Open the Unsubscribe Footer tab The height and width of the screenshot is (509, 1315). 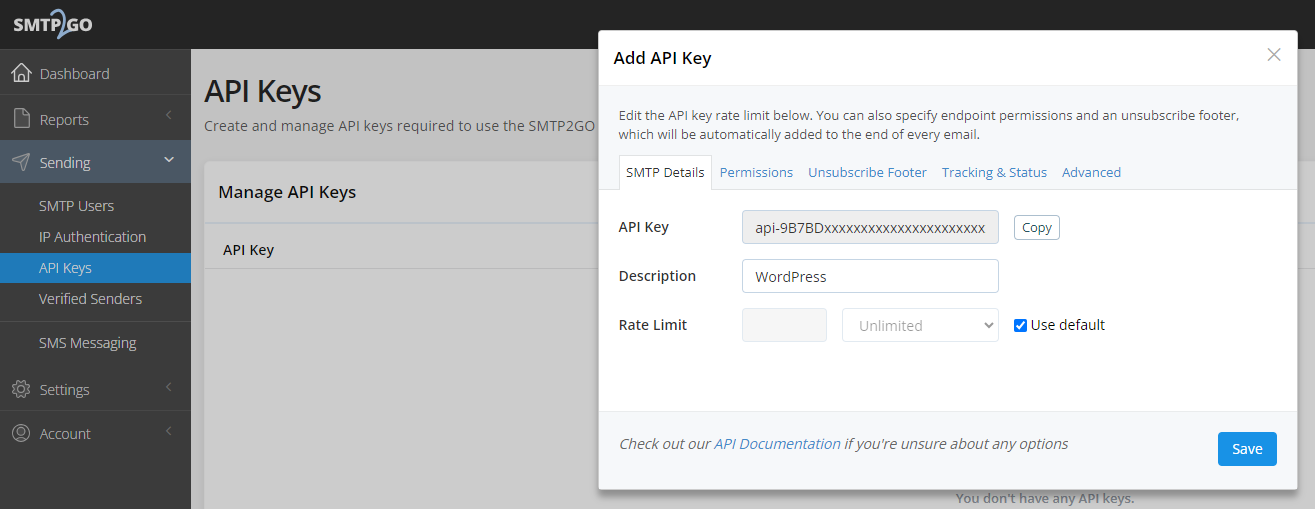coord(867,172)
